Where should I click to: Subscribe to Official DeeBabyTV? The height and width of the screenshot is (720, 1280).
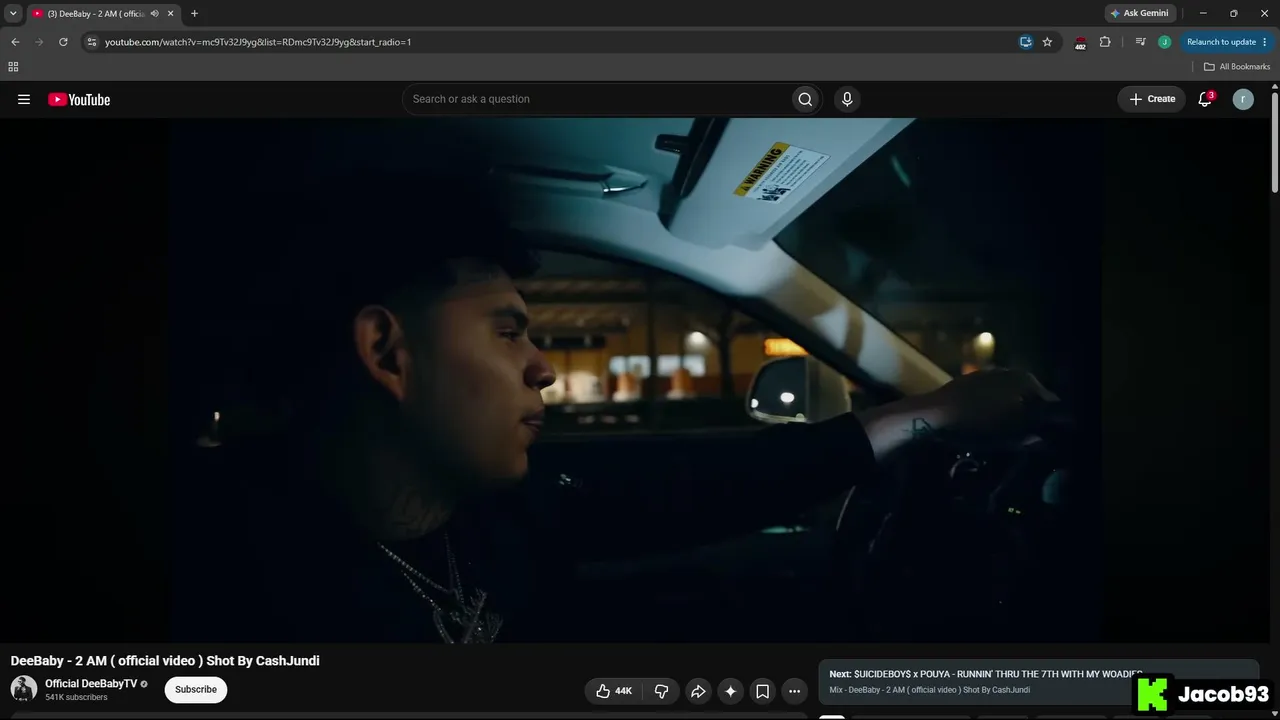196,689
